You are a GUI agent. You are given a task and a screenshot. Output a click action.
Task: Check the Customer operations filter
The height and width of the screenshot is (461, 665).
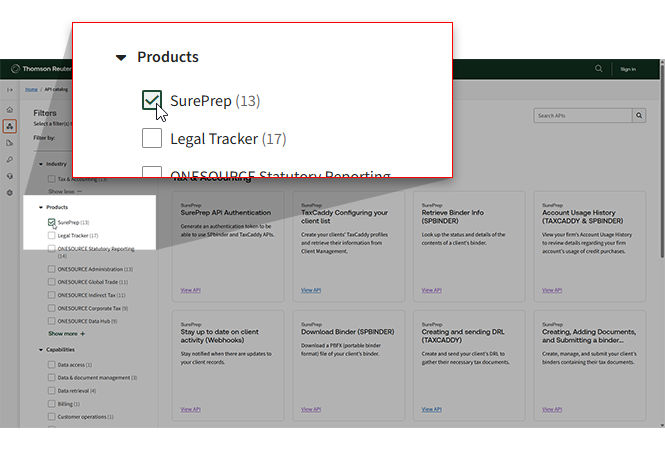[51, 417]
